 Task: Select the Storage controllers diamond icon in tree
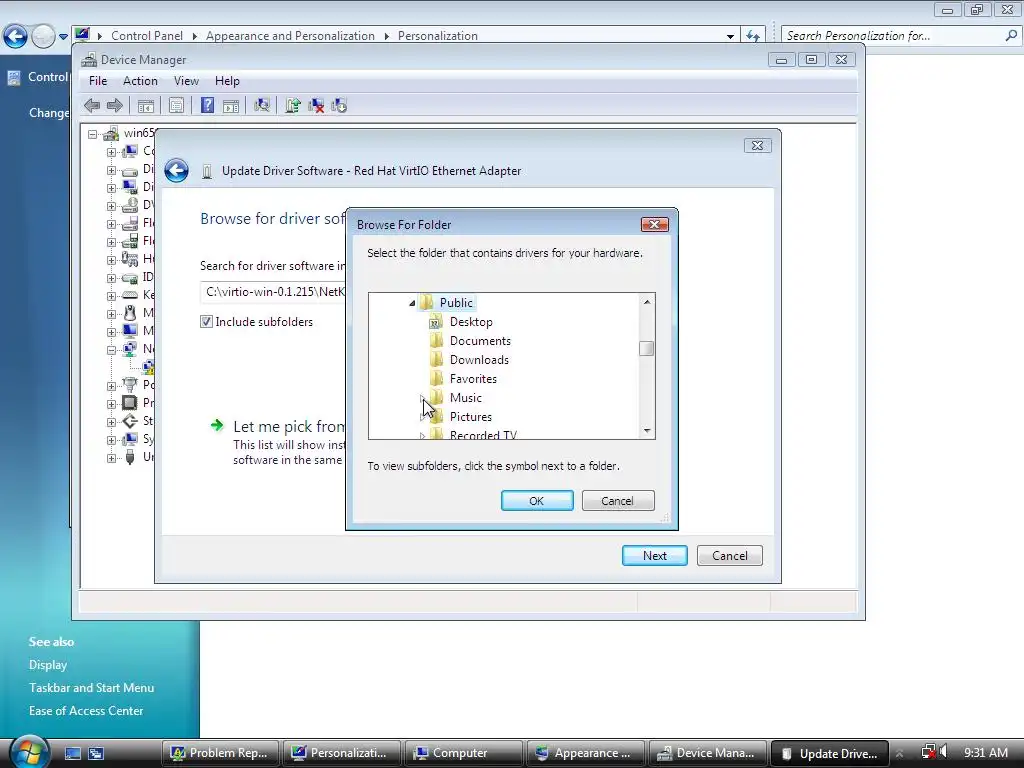(130, 421)
